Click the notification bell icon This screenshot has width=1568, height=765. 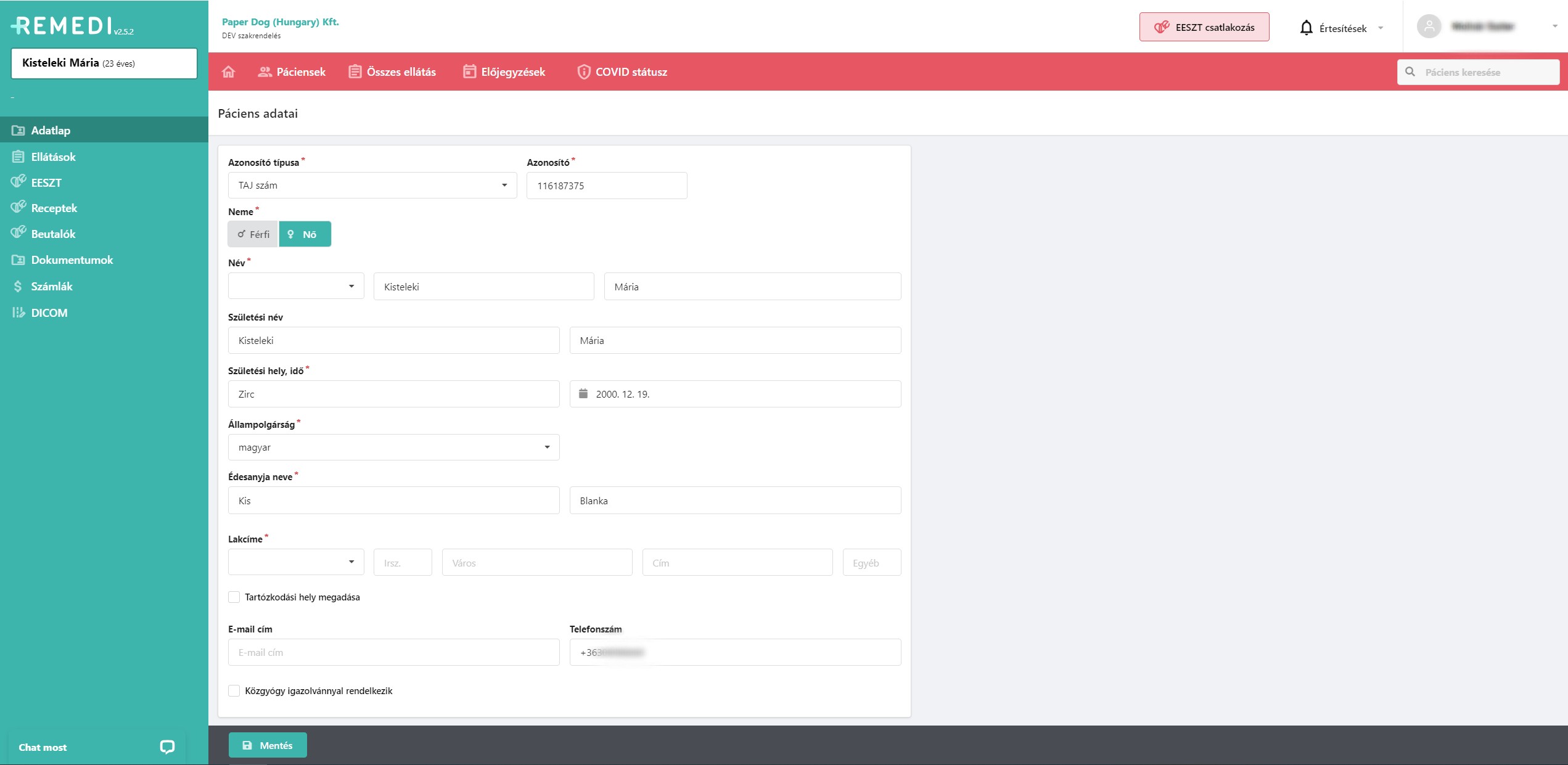(x=1306, y=28)
